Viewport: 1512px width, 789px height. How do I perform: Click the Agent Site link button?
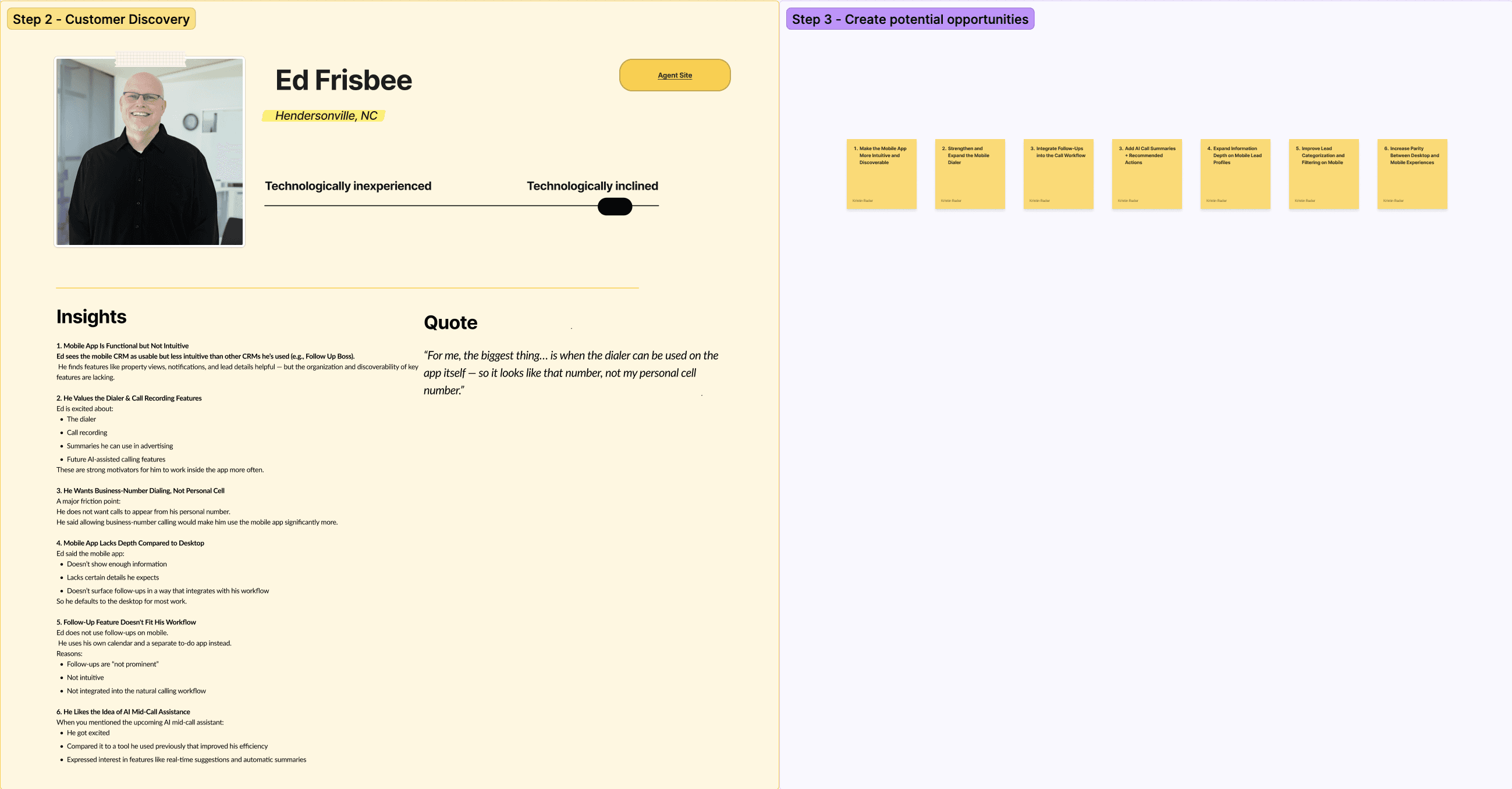tap(675, 75)
